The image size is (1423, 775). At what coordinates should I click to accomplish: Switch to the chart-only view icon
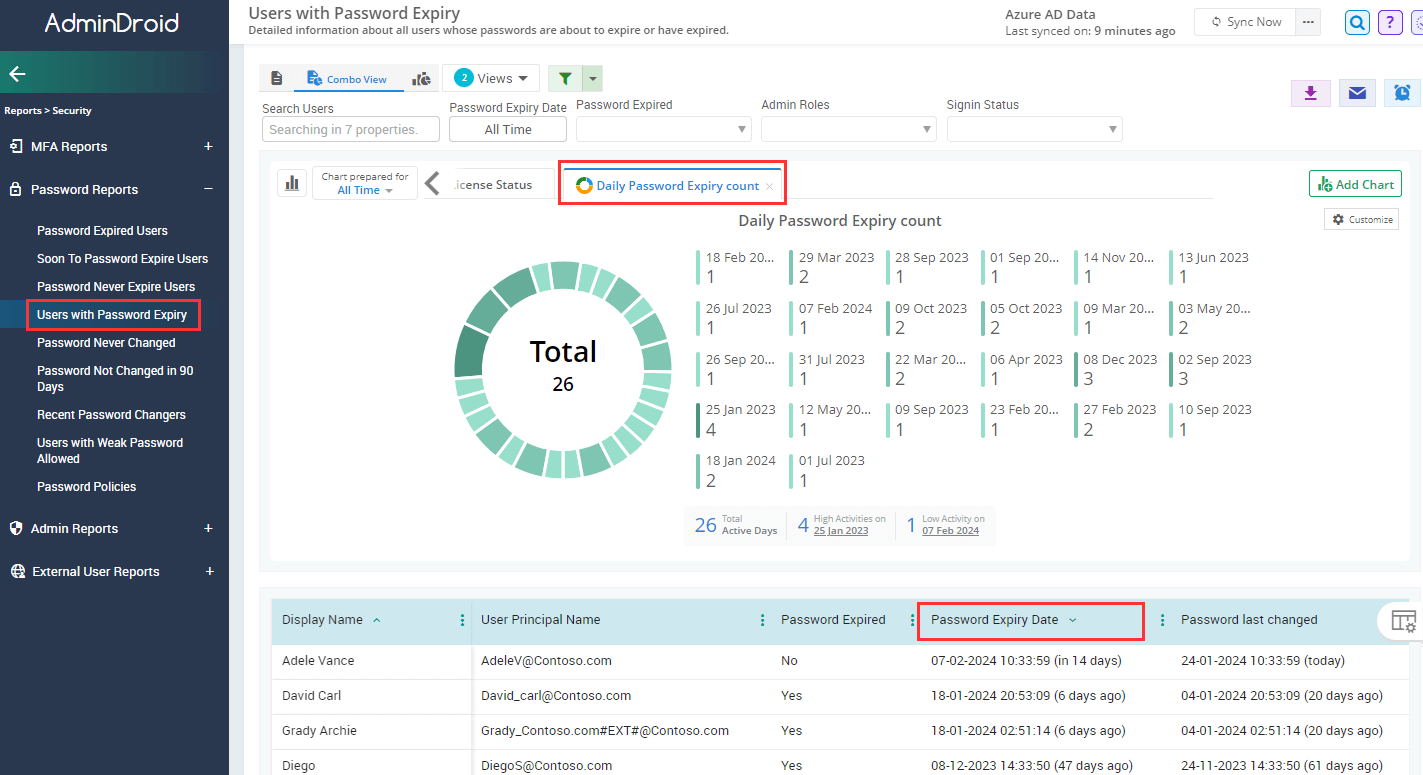click(422, 79)
